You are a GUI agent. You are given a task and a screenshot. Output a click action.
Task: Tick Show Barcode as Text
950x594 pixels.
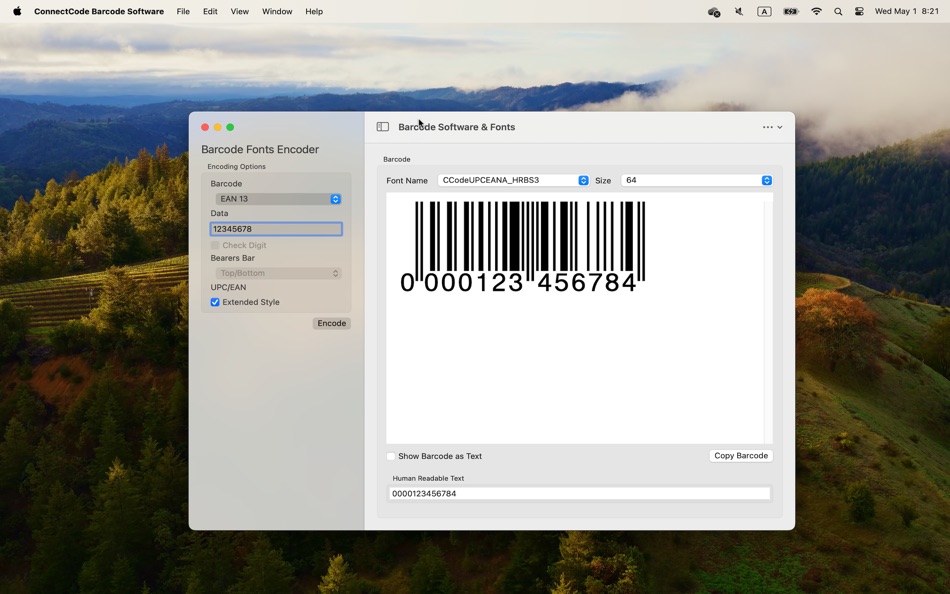(391, 456)
